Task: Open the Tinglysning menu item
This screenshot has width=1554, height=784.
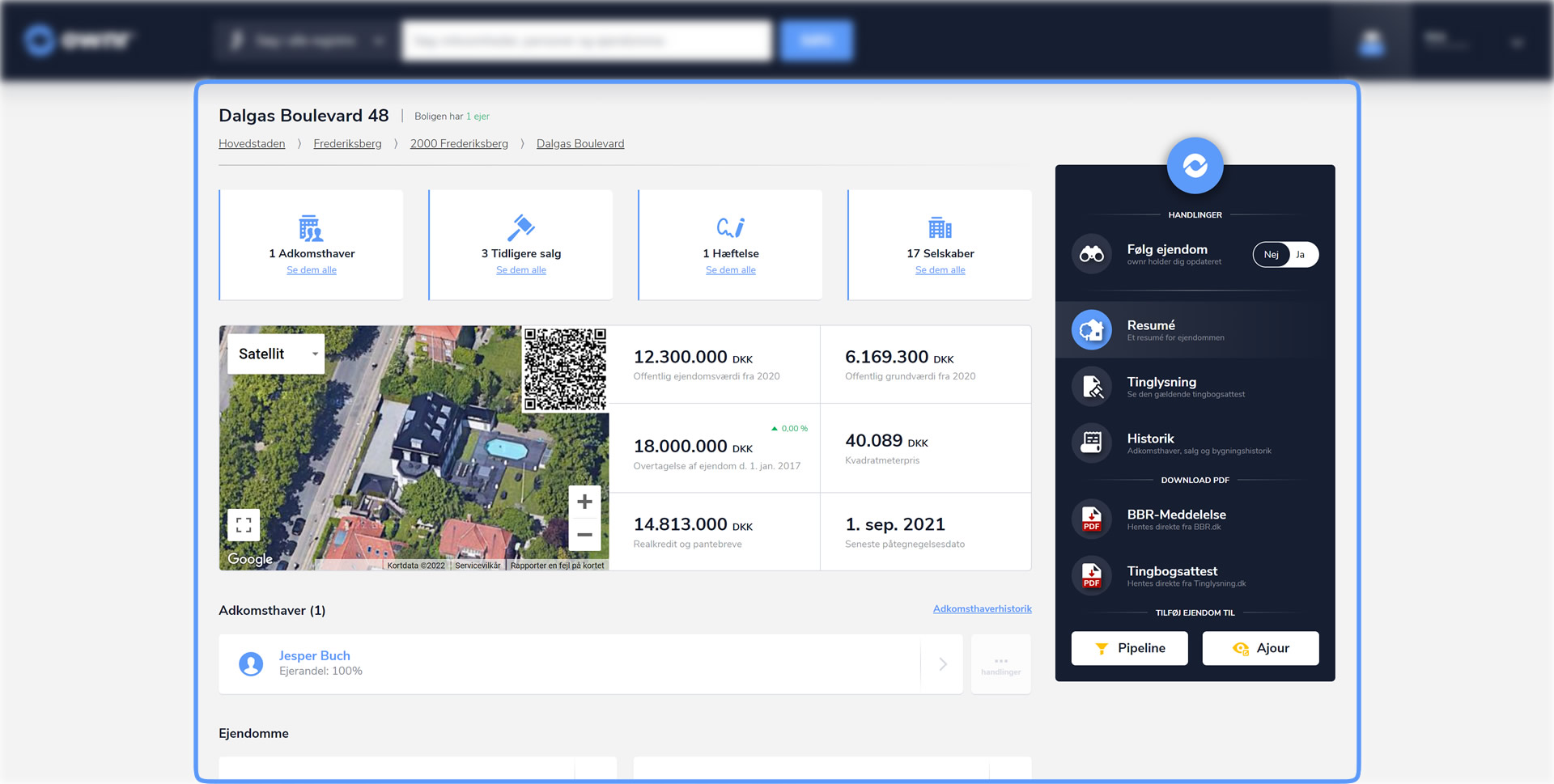Action: [1195, 387]
